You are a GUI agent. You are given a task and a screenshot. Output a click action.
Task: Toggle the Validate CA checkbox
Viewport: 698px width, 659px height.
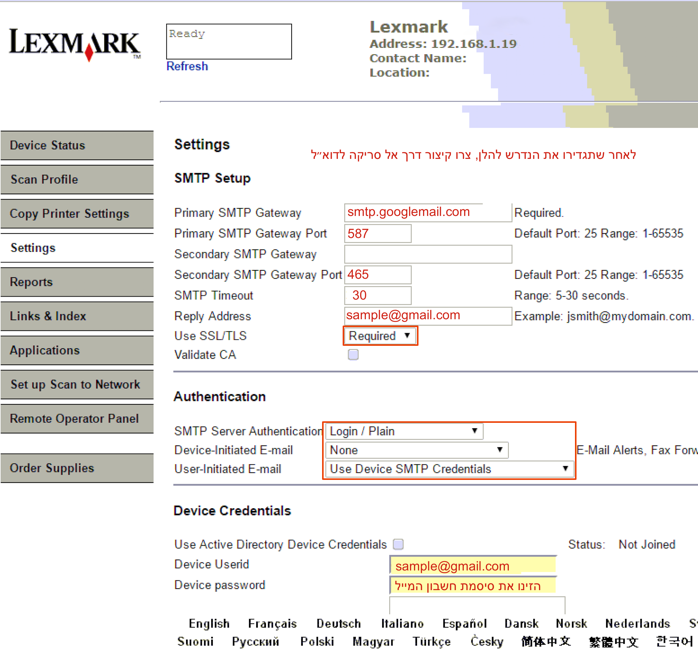353,355
